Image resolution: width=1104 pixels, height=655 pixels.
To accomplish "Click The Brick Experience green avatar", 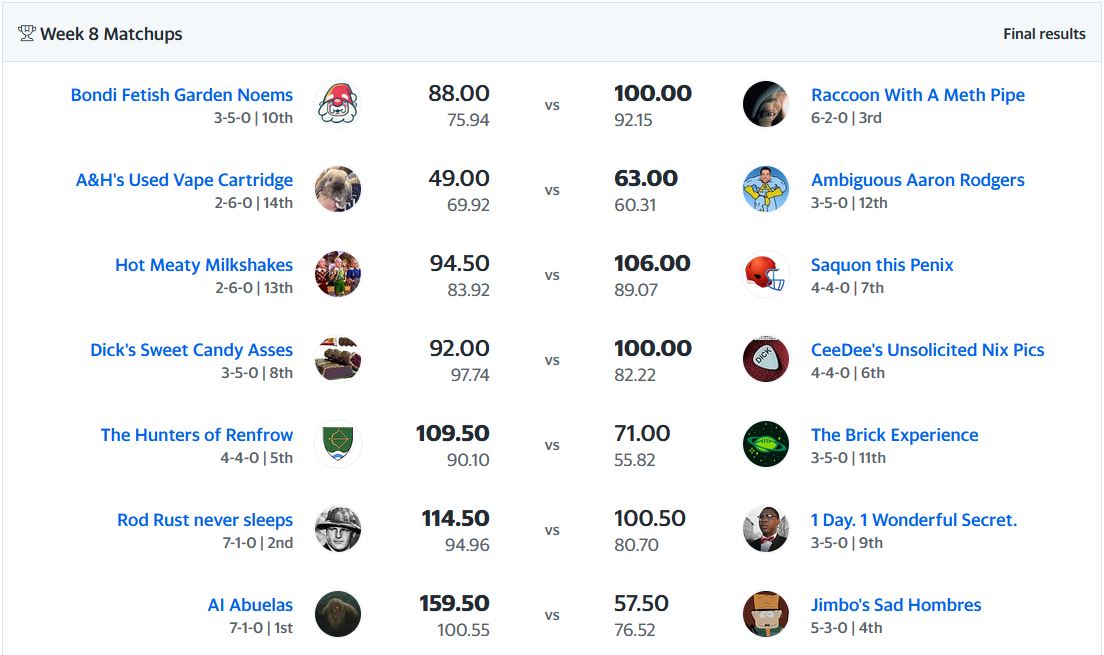I will [x=766, y=444].
